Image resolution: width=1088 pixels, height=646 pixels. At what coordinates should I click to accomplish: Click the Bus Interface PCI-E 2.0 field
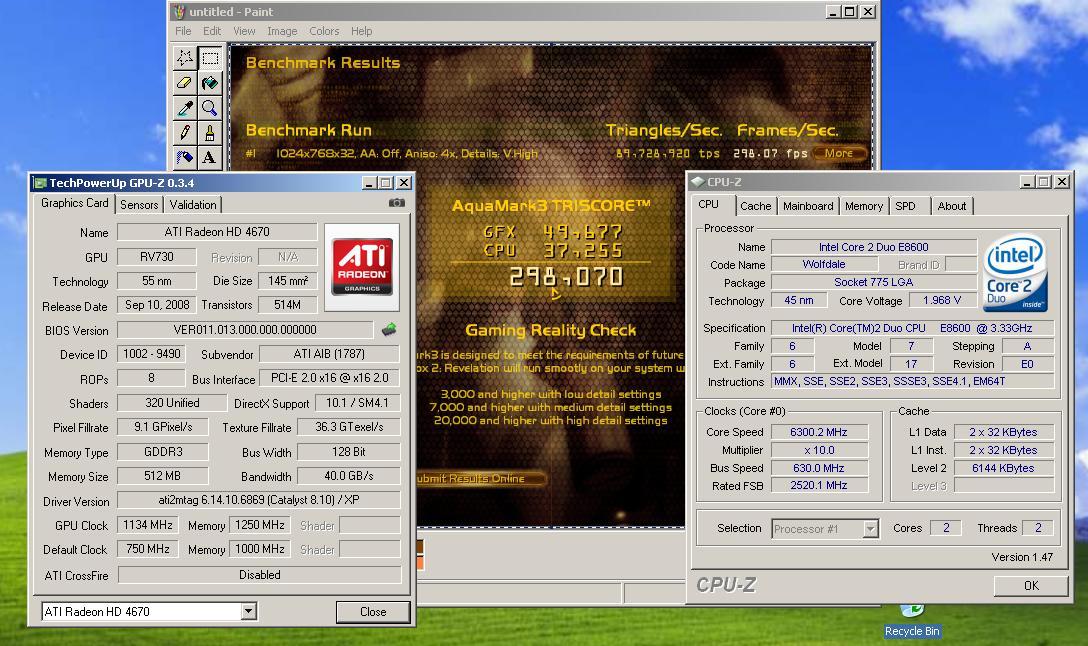point(330,378)
